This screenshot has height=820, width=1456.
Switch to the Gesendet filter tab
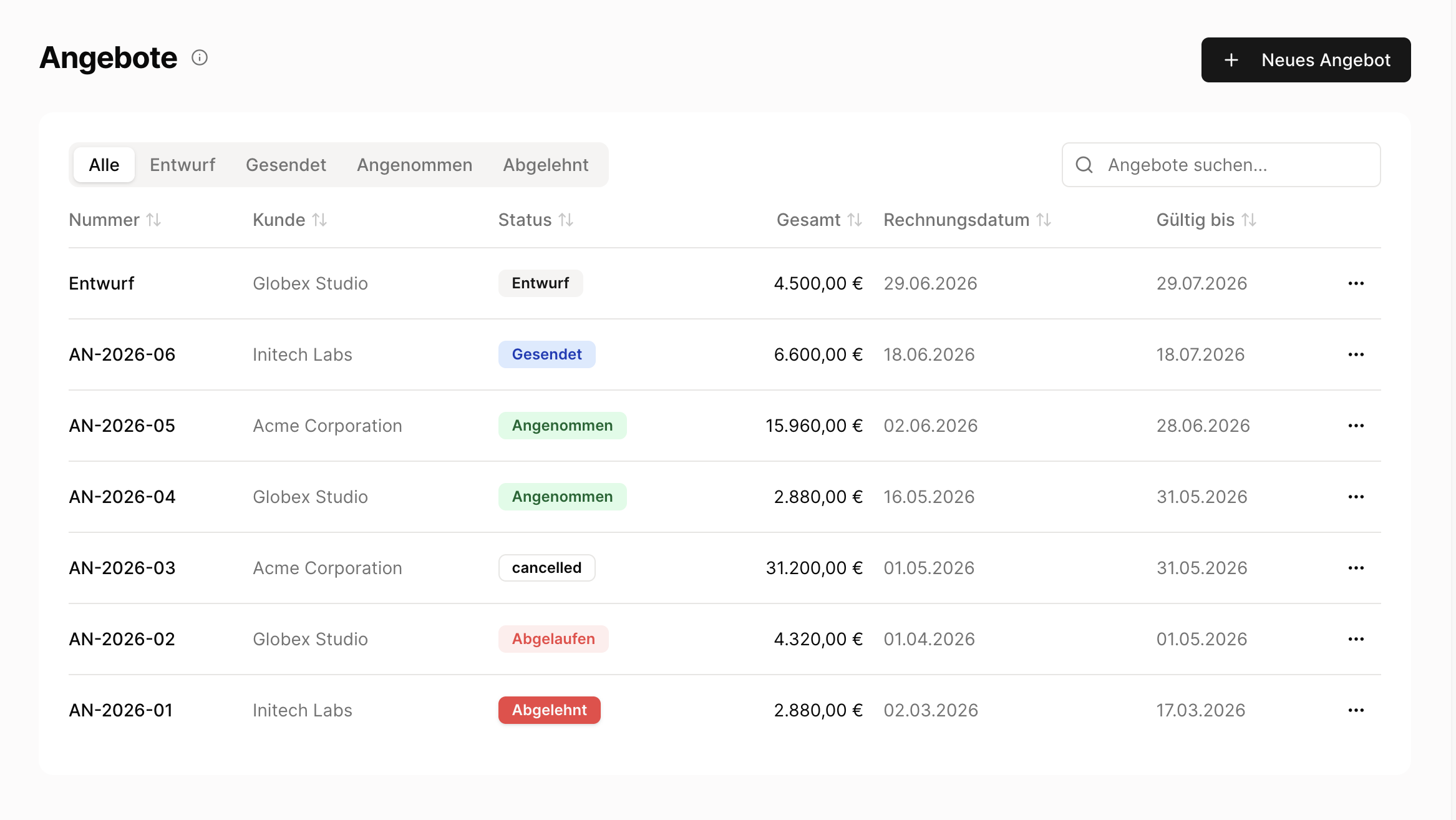coord(286,165)
